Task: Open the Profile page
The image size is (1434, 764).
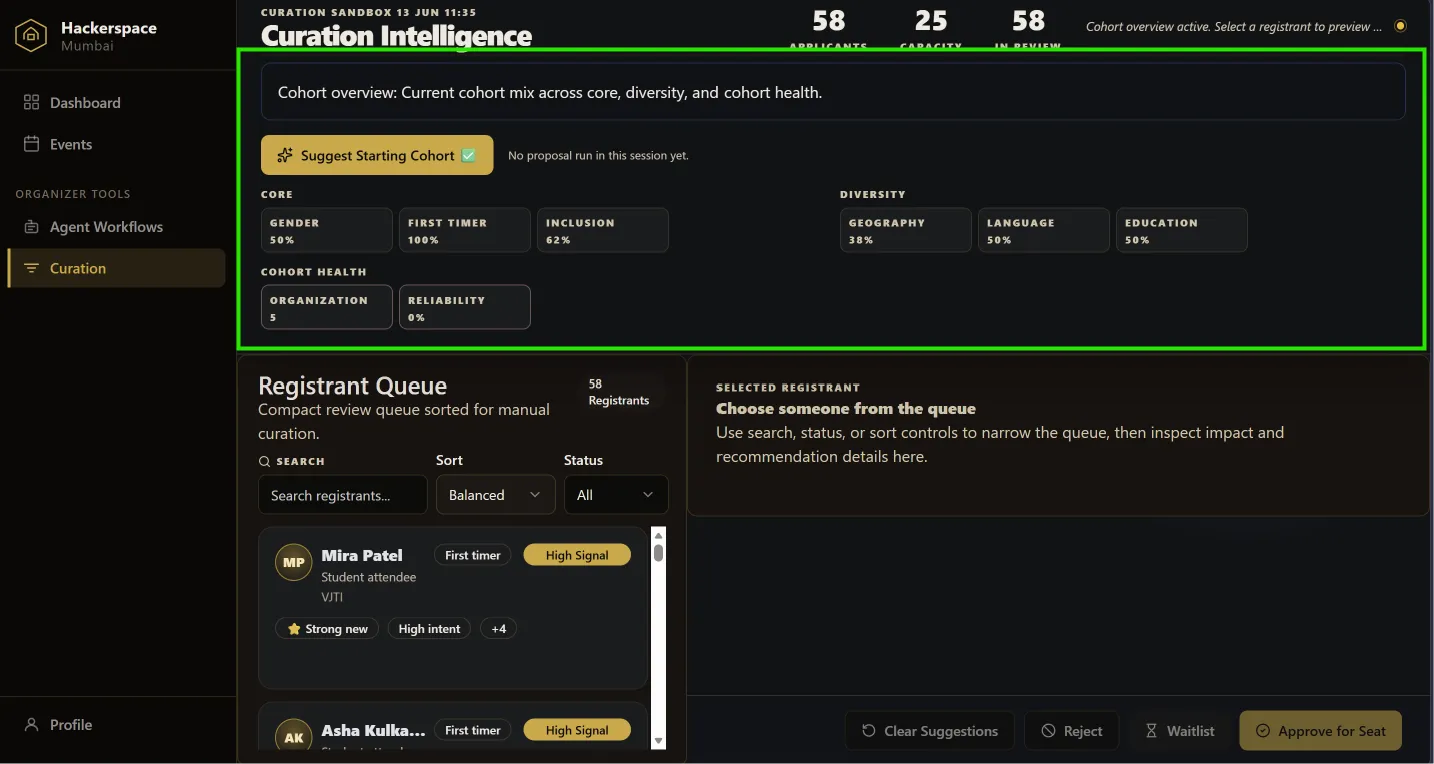Action: [116, 725]
